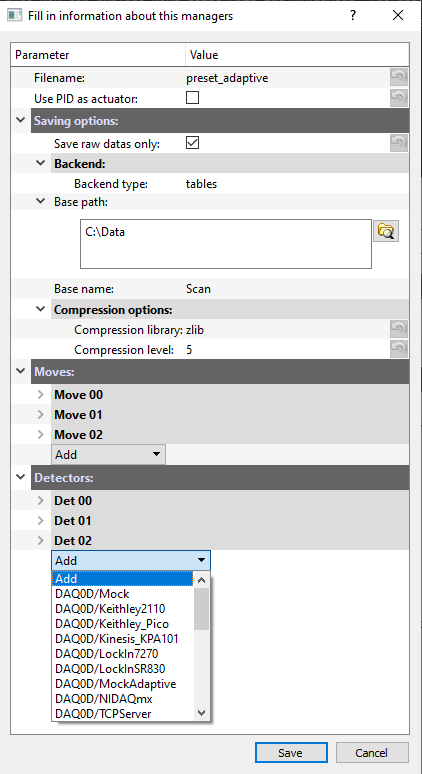Viewport: 422px width, 774px height.
Task: Choose DAQ0D/NIDAQmx detector
Action: pos(123,698)
